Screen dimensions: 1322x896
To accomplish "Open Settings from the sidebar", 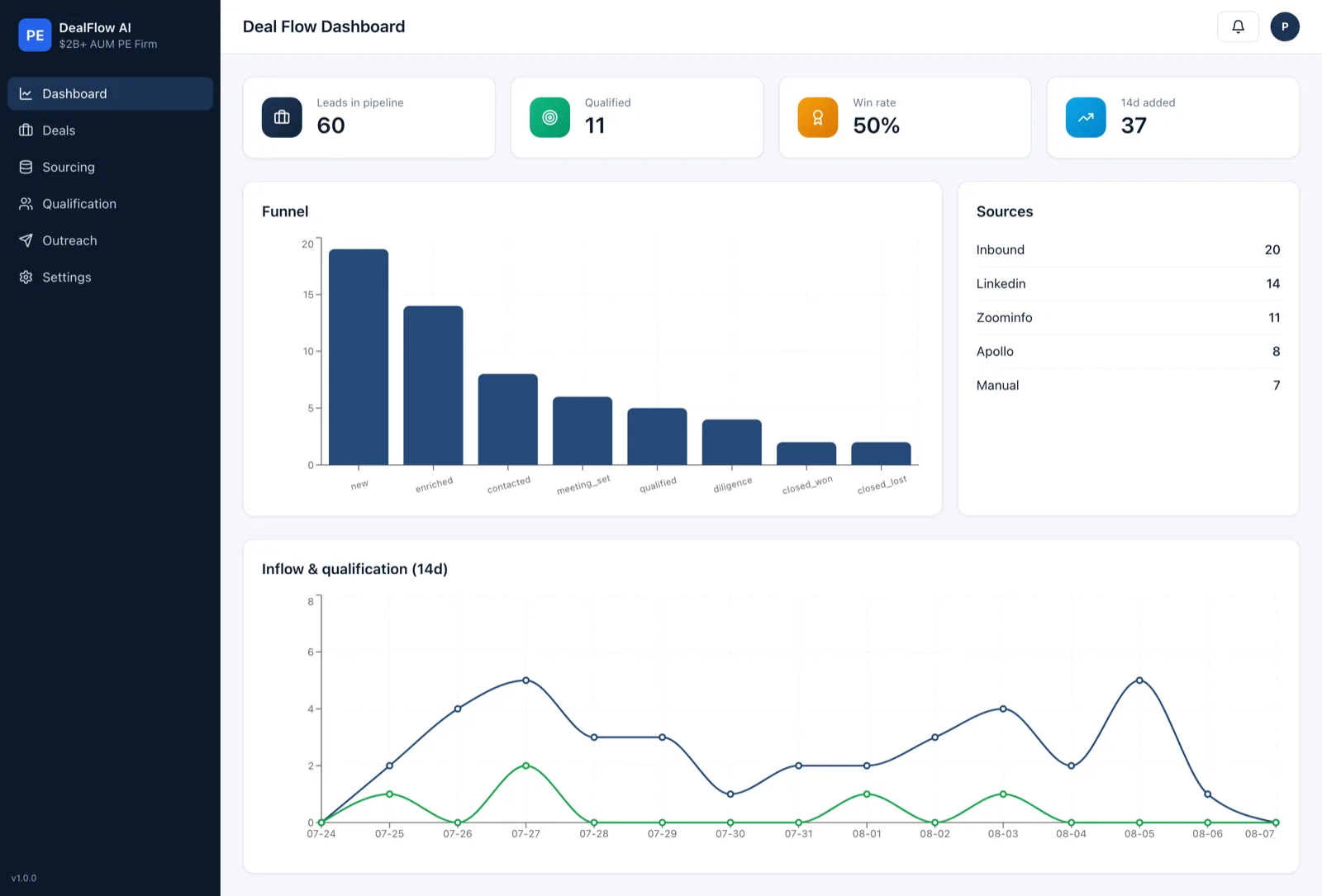I will [x=110, y=277].
